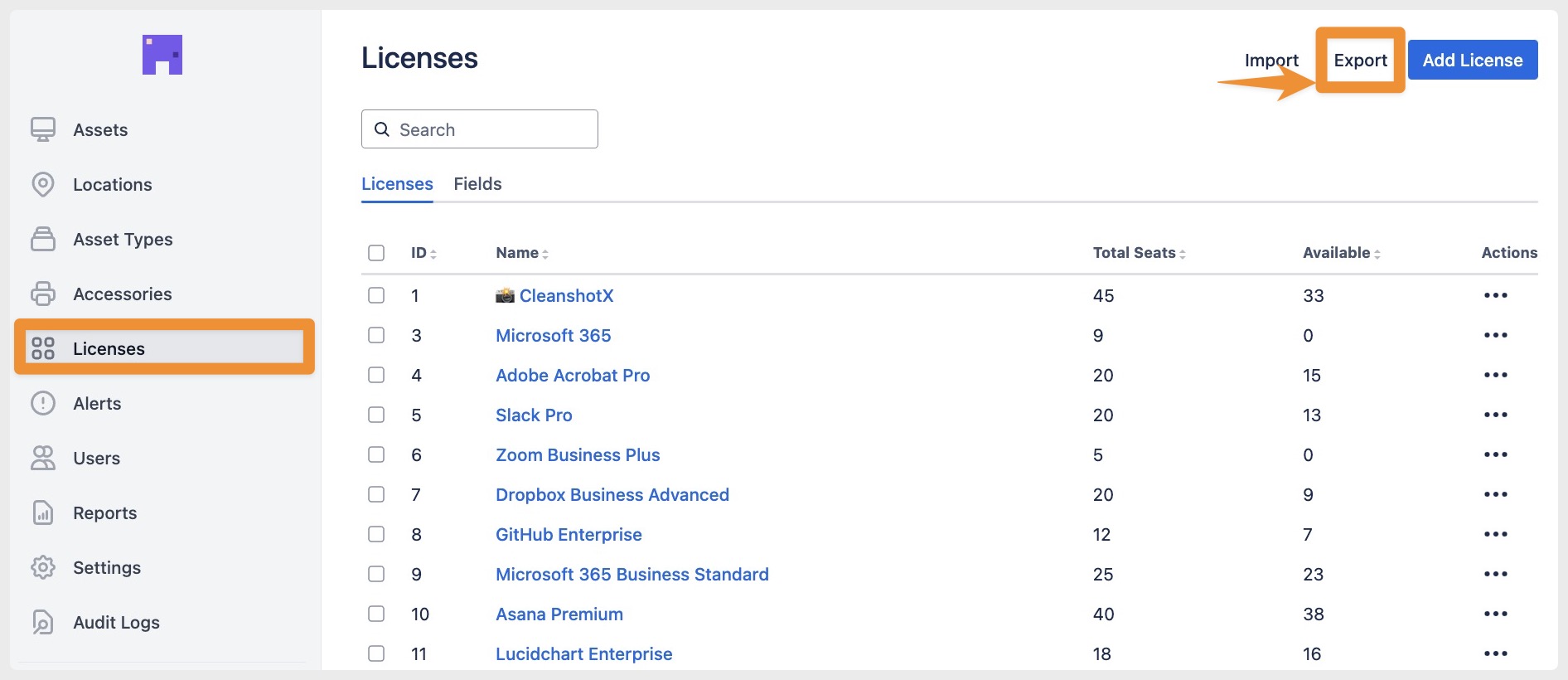This screenshot has width=1568, height=680.
Task: Check the Asana Premium checkbox
Action: point(376,614)
